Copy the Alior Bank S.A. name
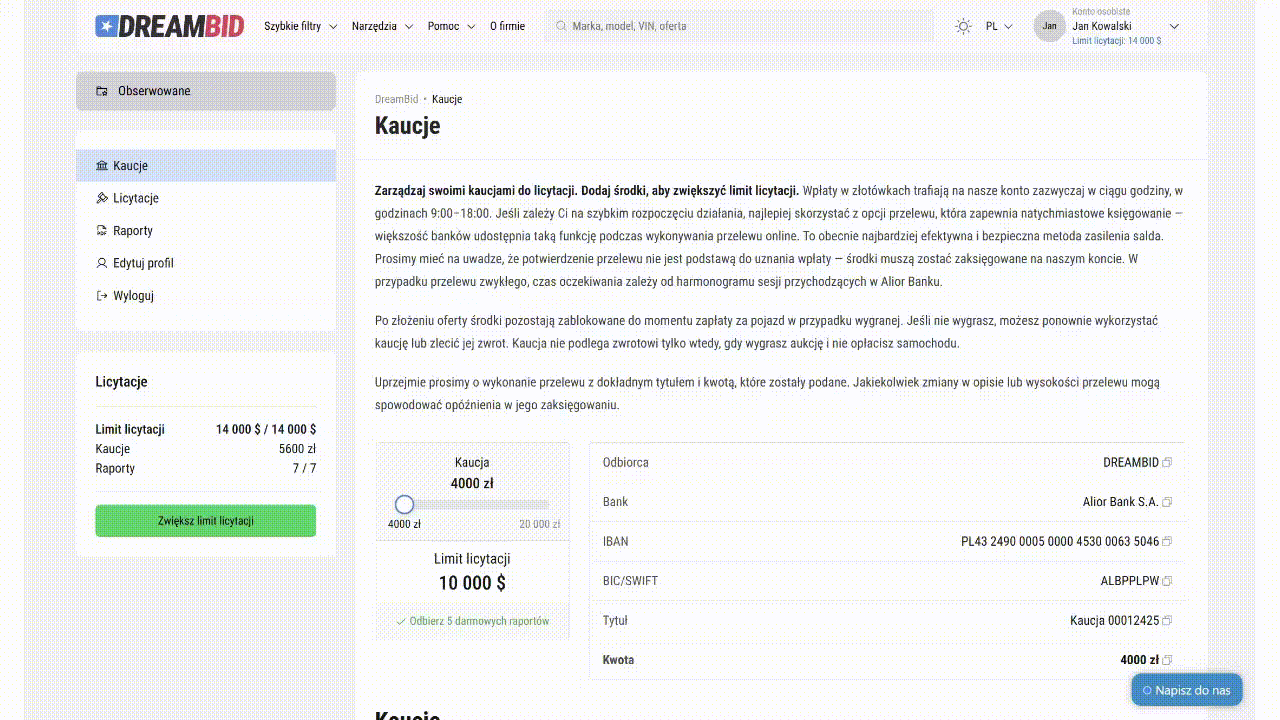The height and width of the screenshot is (720, 1280). (x=1167, y=502)
